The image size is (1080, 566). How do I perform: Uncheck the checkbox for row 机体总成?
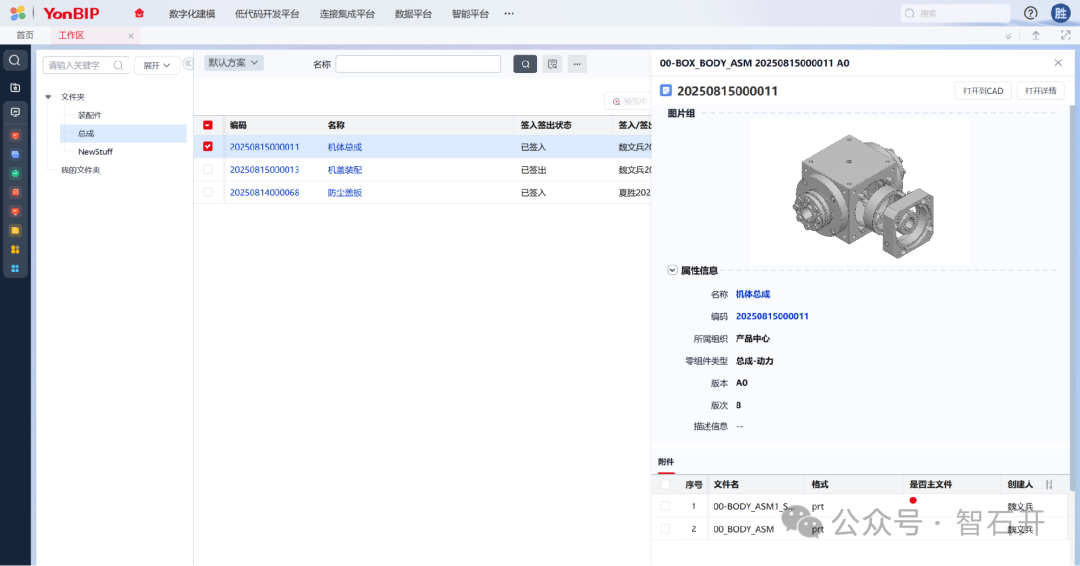click(208, 146)
